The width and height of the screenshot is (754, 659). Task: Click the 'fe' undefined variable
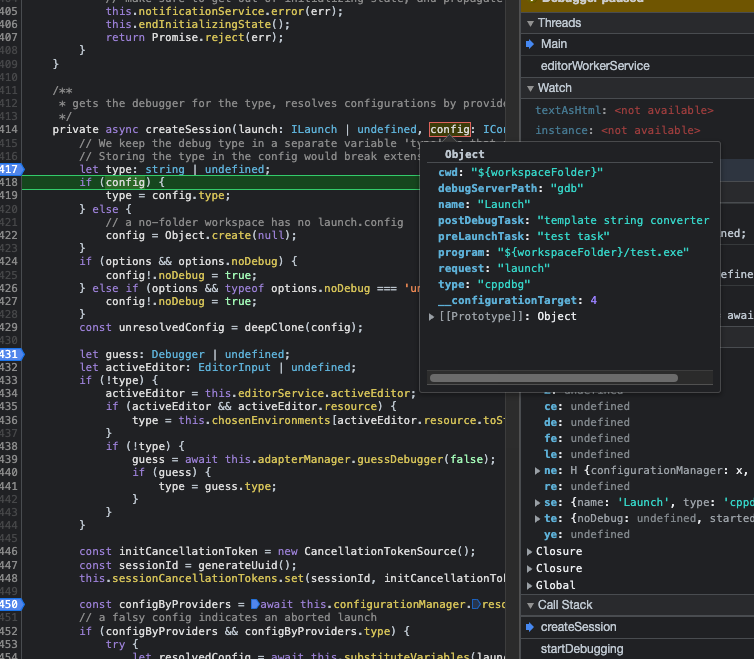coord(587,438)
